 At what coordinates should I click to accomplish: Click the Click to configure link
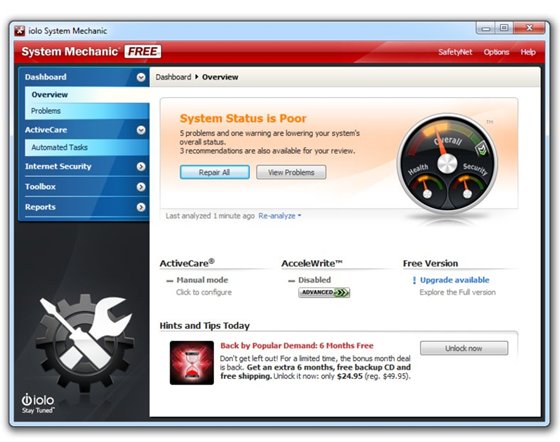point(204,292)
